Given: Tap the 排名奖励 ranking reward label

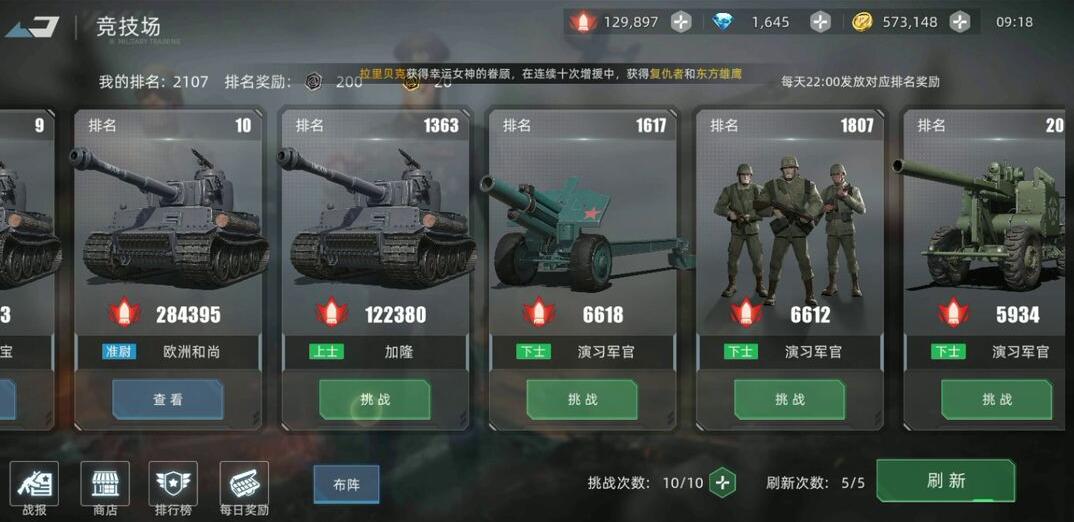Looking at the screenshot, I should 258,82.
